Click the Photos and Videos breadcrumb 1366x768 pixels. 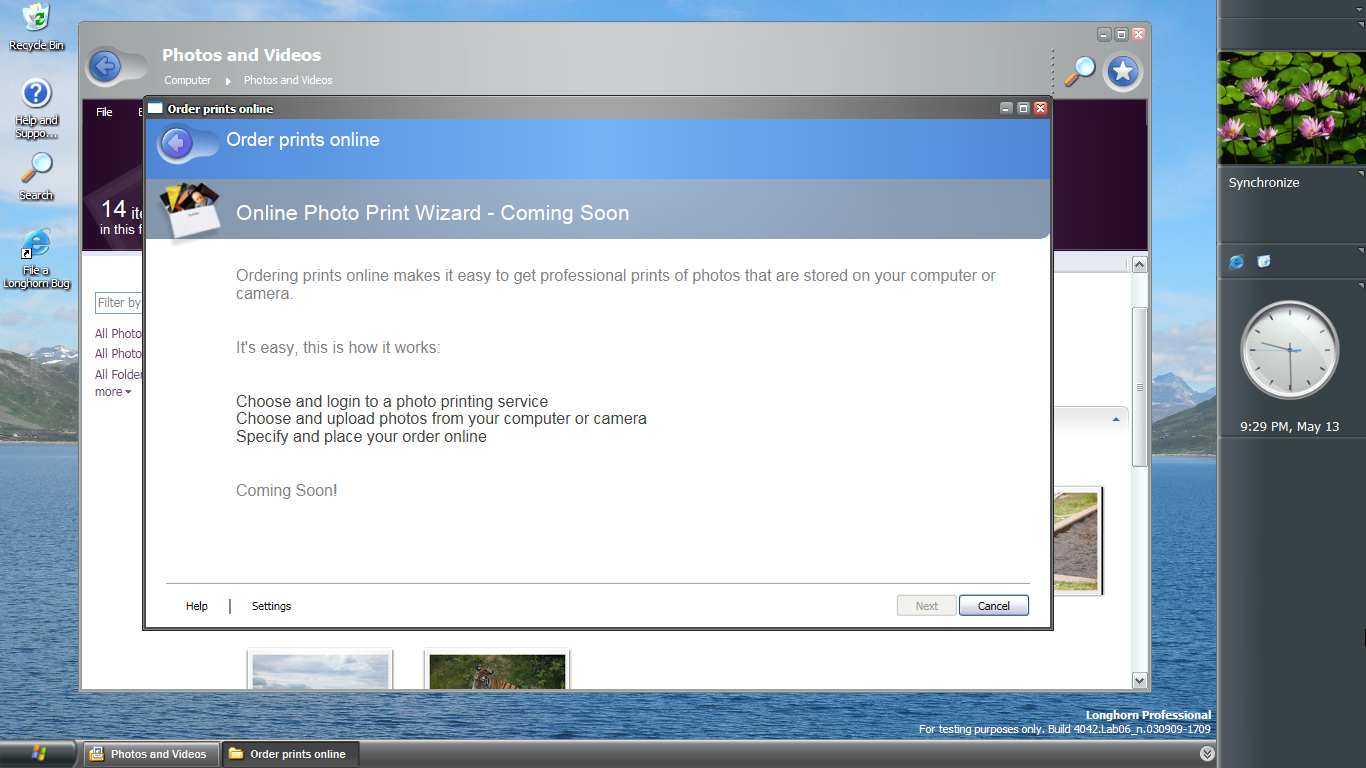[288, 80]
